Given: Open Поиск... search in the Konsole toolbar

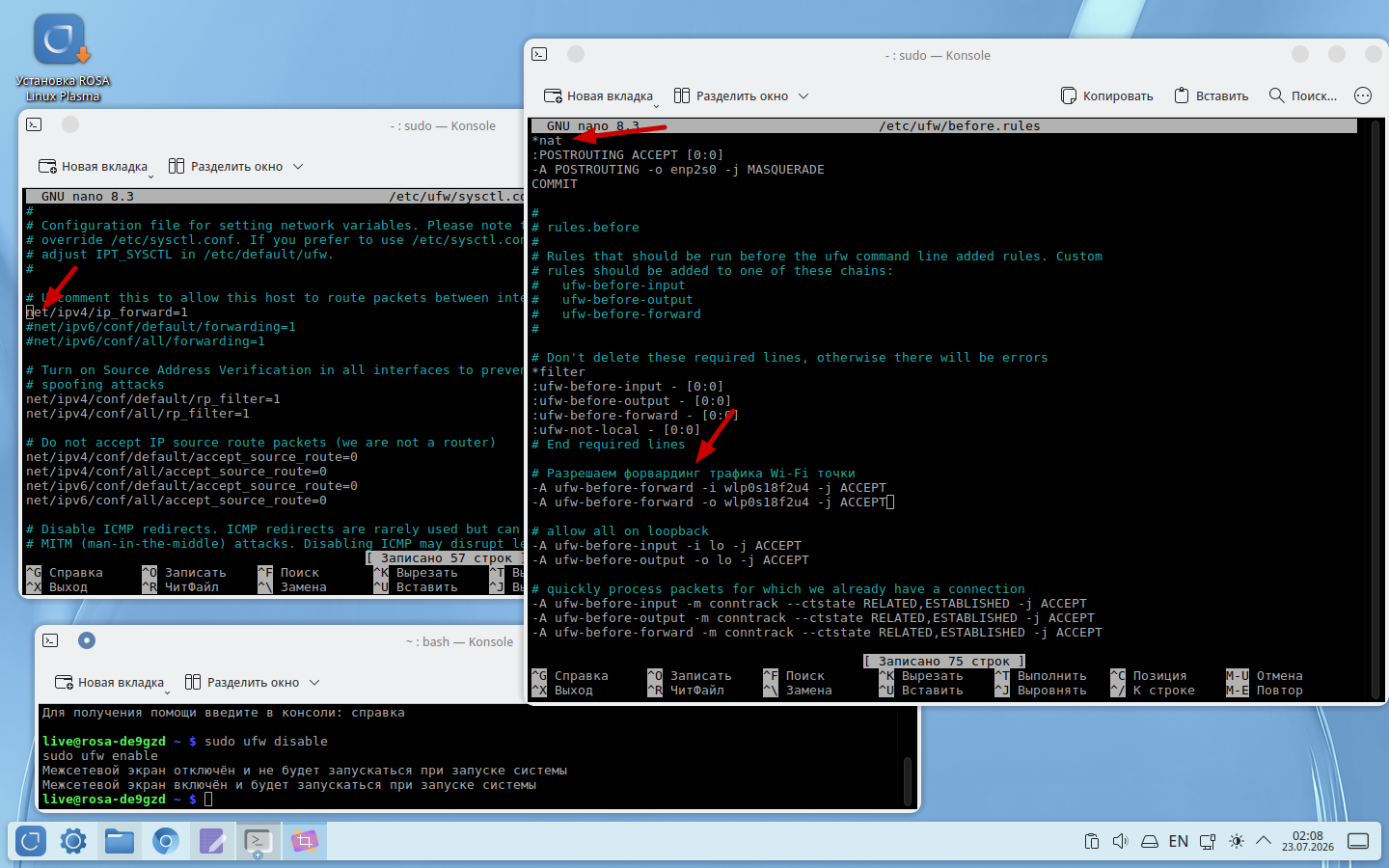Looking at the screenshot, I should click(1303, 95).
